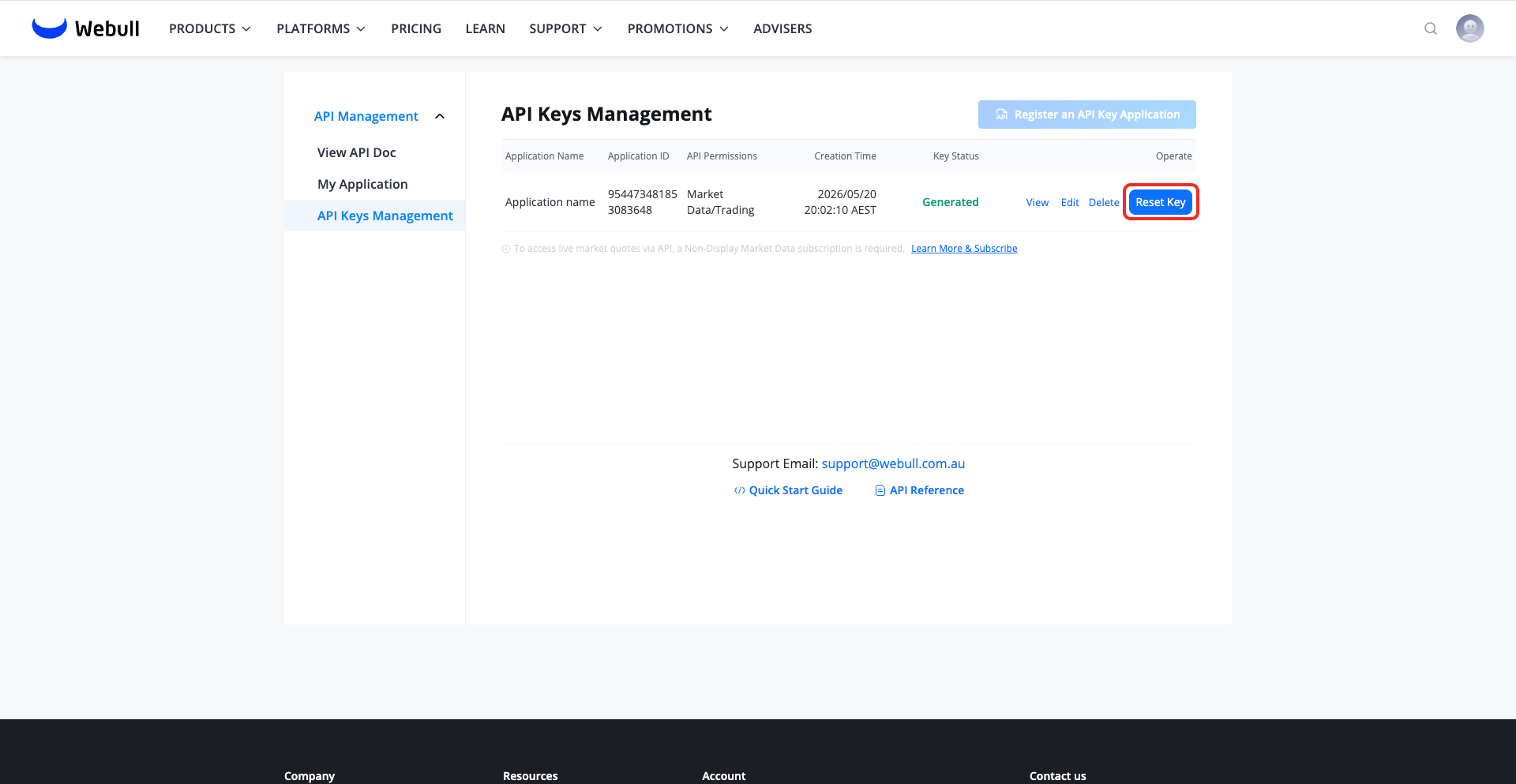Open the PRICING menu item
Screen dimensions: 1516x784
[416, 28]
